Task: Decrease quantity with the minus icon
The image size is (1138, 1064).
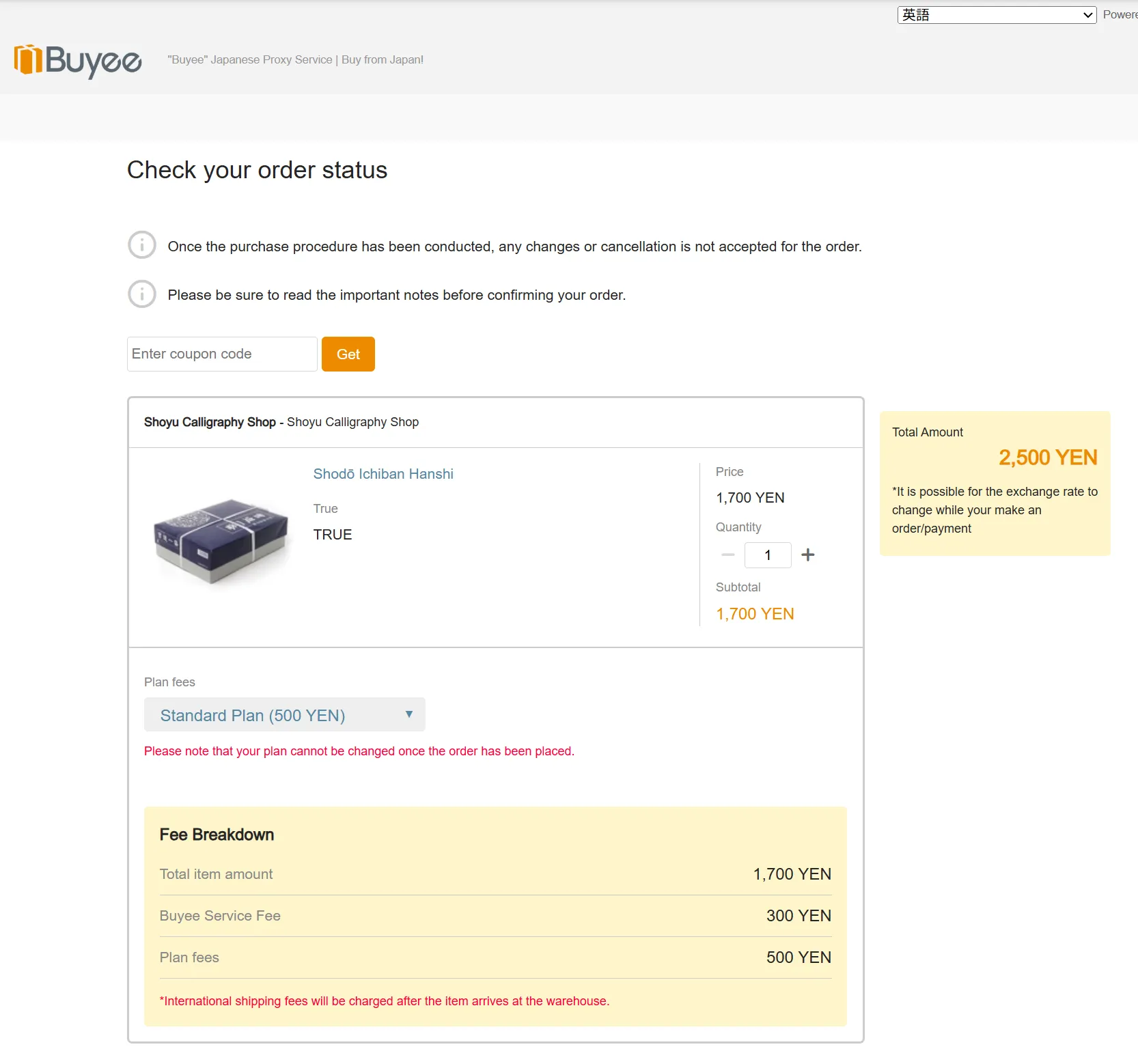Action: (x=728, y=555)
